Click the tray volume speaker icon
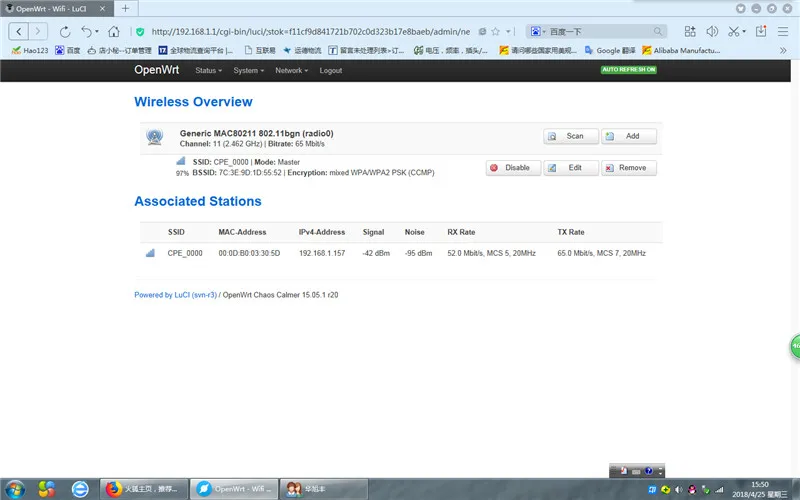The image size is (800, 500). coord(679,490)
